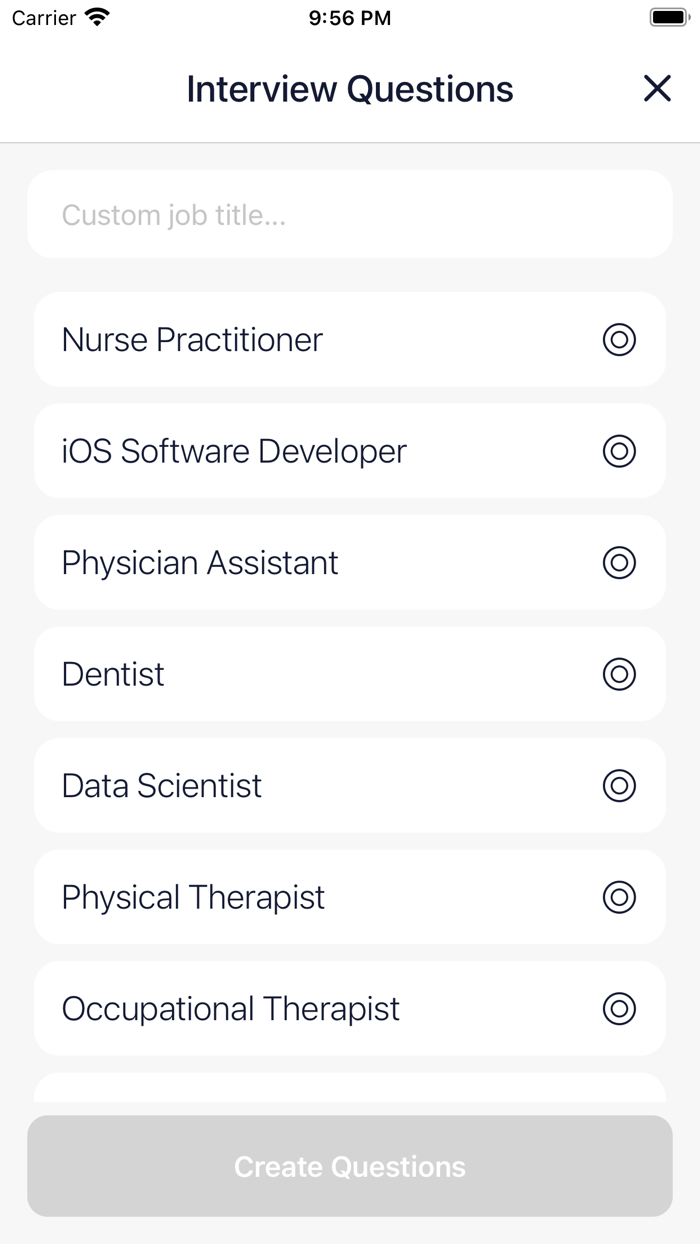The height and width of the screenshot is (1244, 700).
Task: Select the Occupational Therapist radio circle
Action: pyautogui.click(x=619, y=1009)
